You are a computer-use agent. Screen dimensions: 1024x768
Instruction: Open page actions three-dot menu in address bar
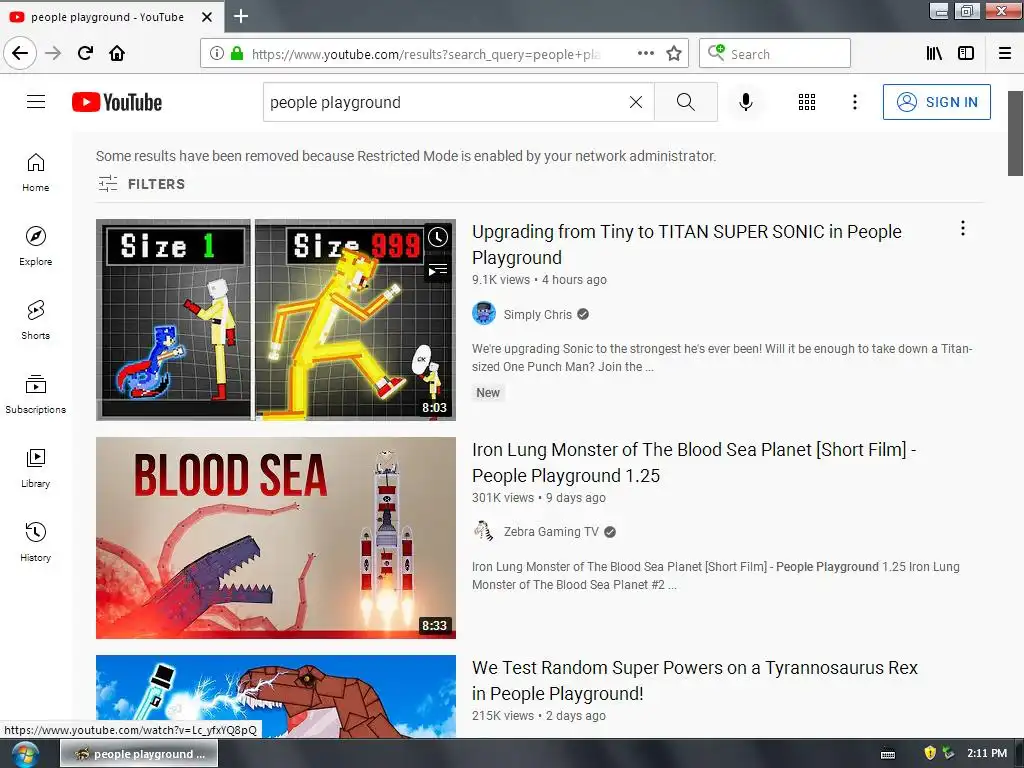tap(646, 54)
